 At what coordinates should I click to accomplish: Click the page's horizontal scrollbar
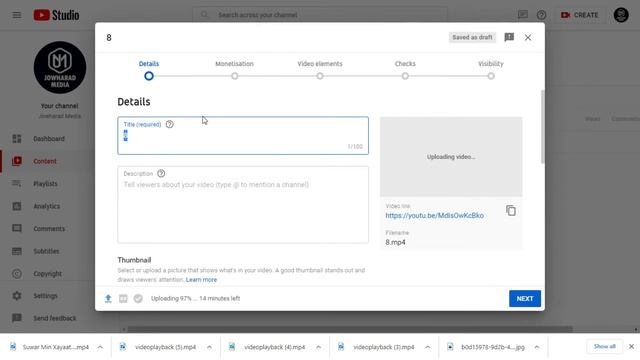point(350,329)
